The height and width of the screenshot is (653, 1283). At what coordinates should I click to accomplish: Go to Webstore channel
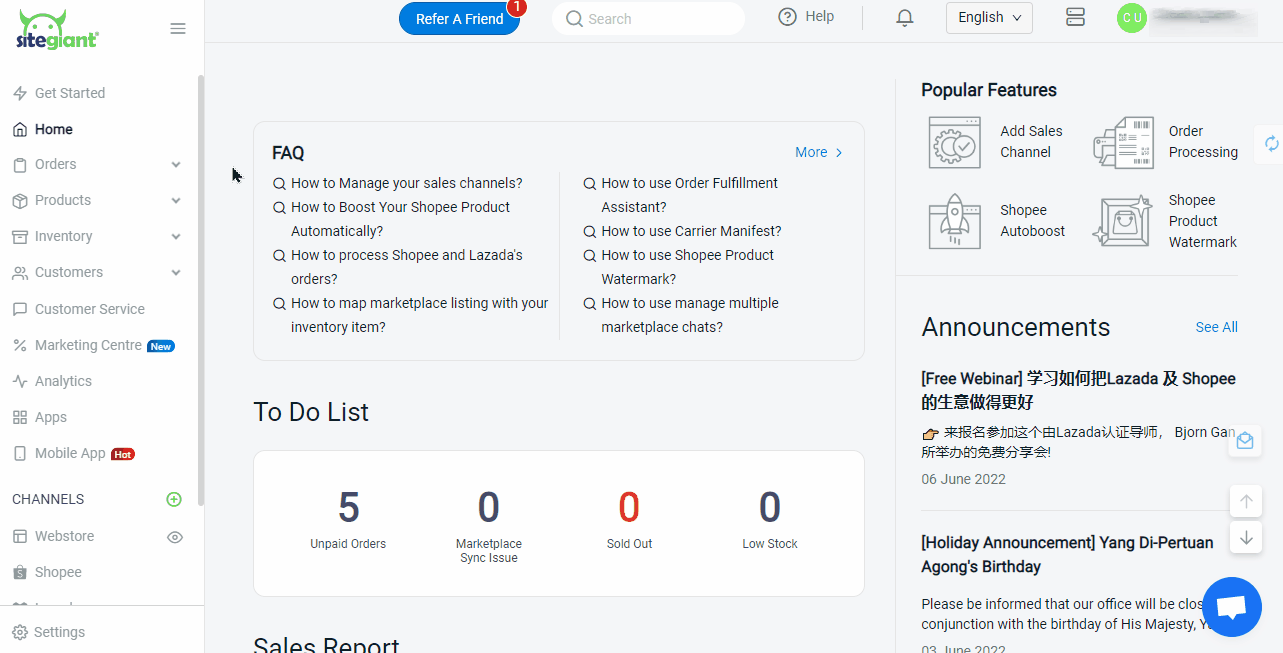point(64,536)
